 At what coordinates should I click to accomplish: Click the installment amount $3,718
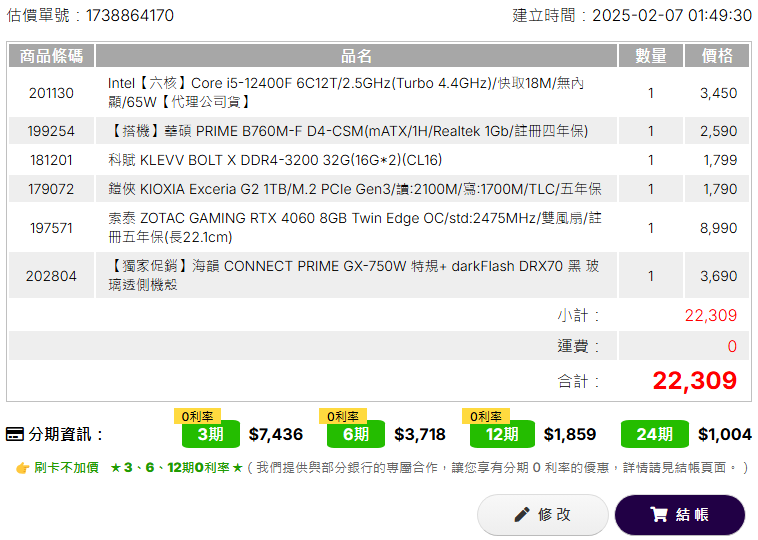420,434
